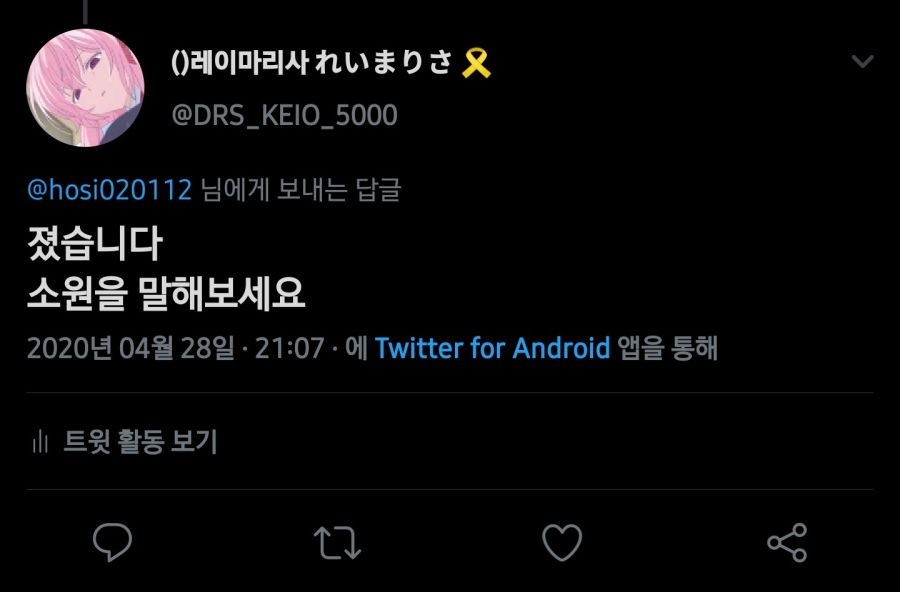Click the 2020년 04월 28일 timestamp

click(x=131, y=348)
